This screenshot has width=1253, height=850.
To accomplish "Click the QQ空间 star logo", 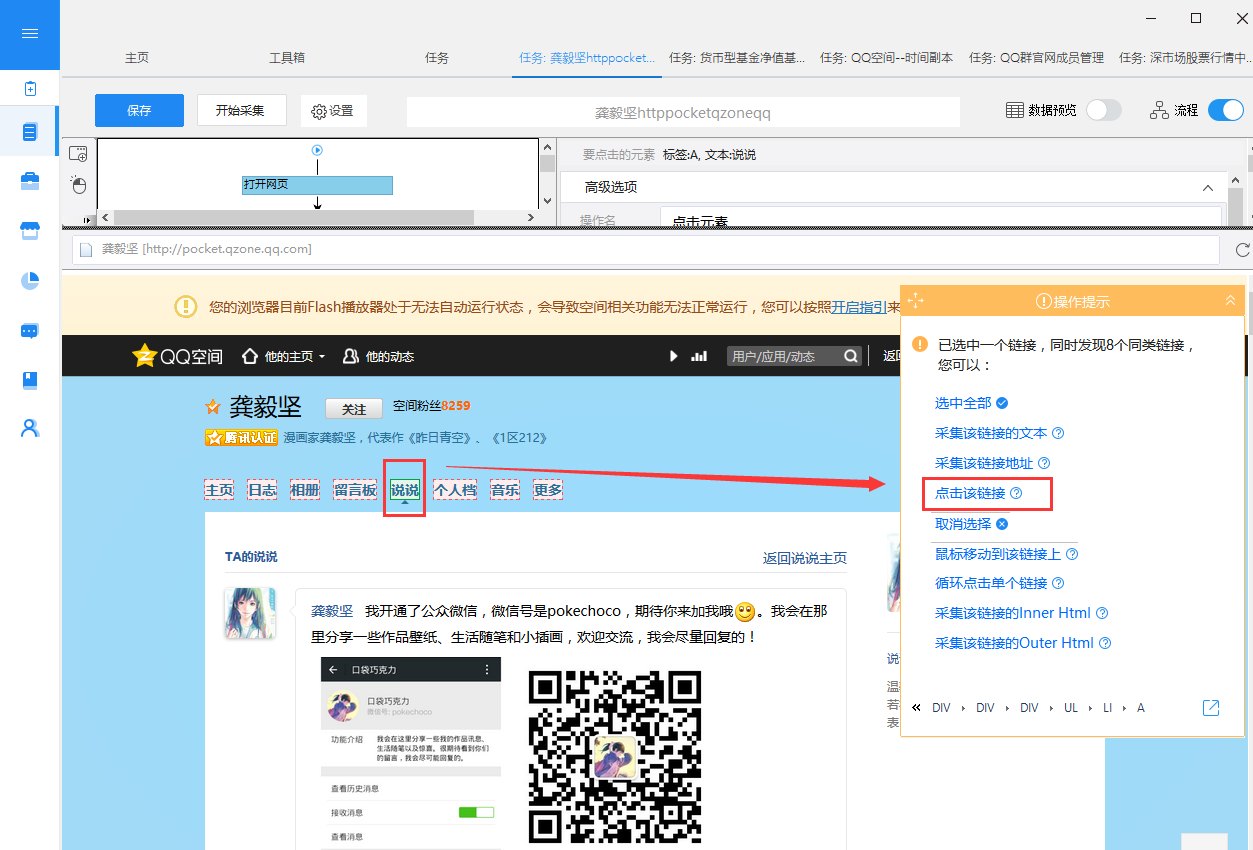I will click(145, 355).
